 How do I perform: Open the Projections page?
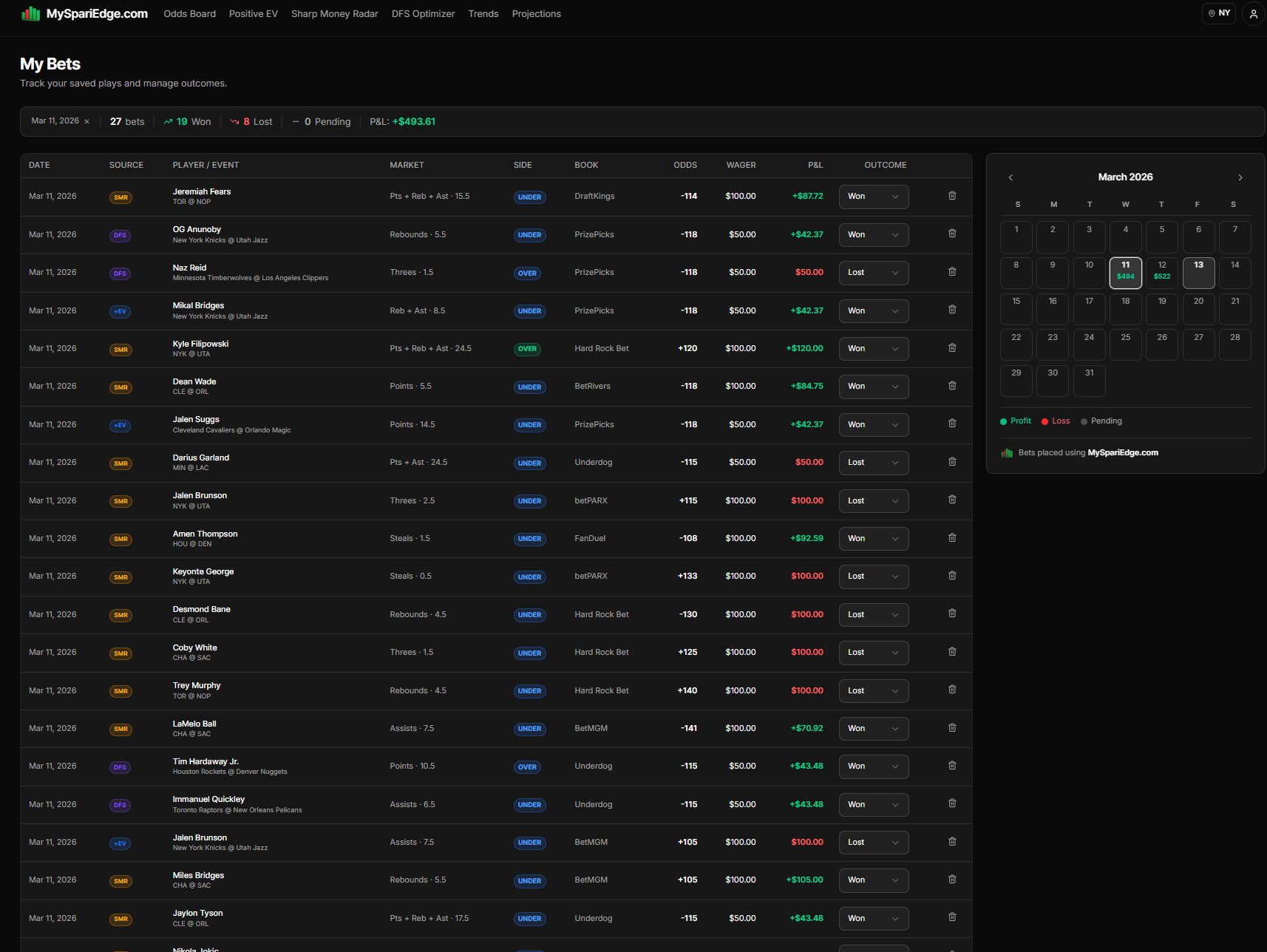(x=537, y=14)
